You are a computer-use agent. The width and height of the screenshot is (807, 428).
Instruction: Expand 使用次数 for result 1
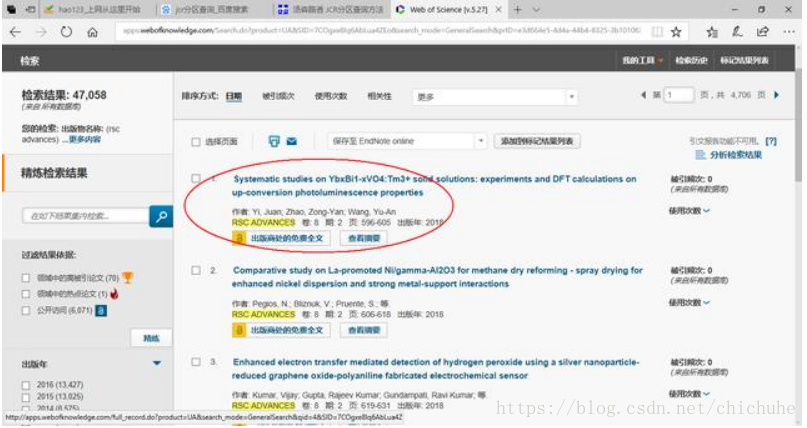coord(689,210)
